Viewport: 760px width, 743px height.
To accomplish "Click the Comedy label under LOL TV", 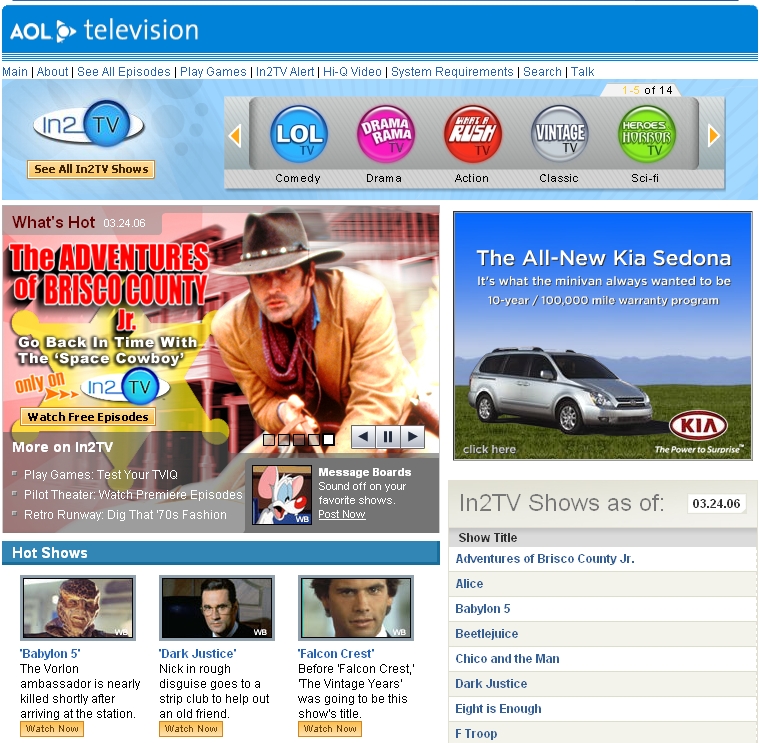I will [x=298, y=178].
